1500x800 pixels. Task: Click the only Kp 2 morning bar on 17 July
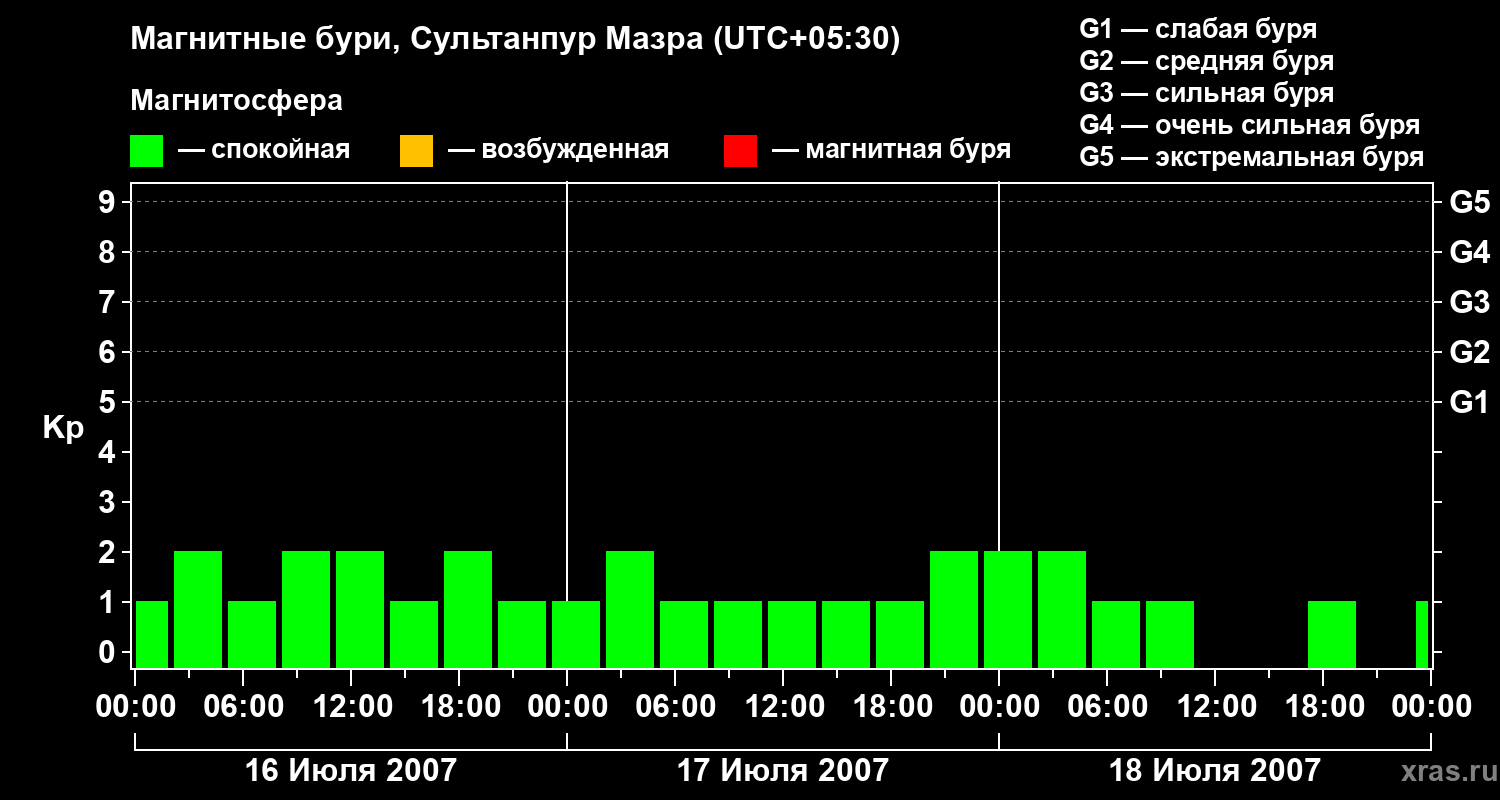[x=630, y=609]
